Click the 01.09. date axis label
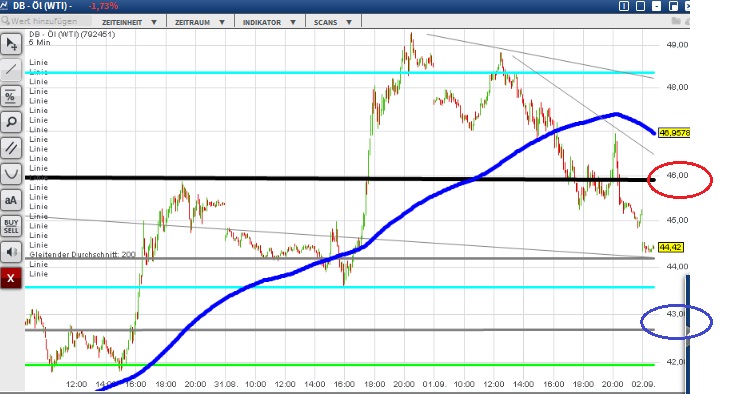This screenshot has height=394, width=748. [434, 384]
